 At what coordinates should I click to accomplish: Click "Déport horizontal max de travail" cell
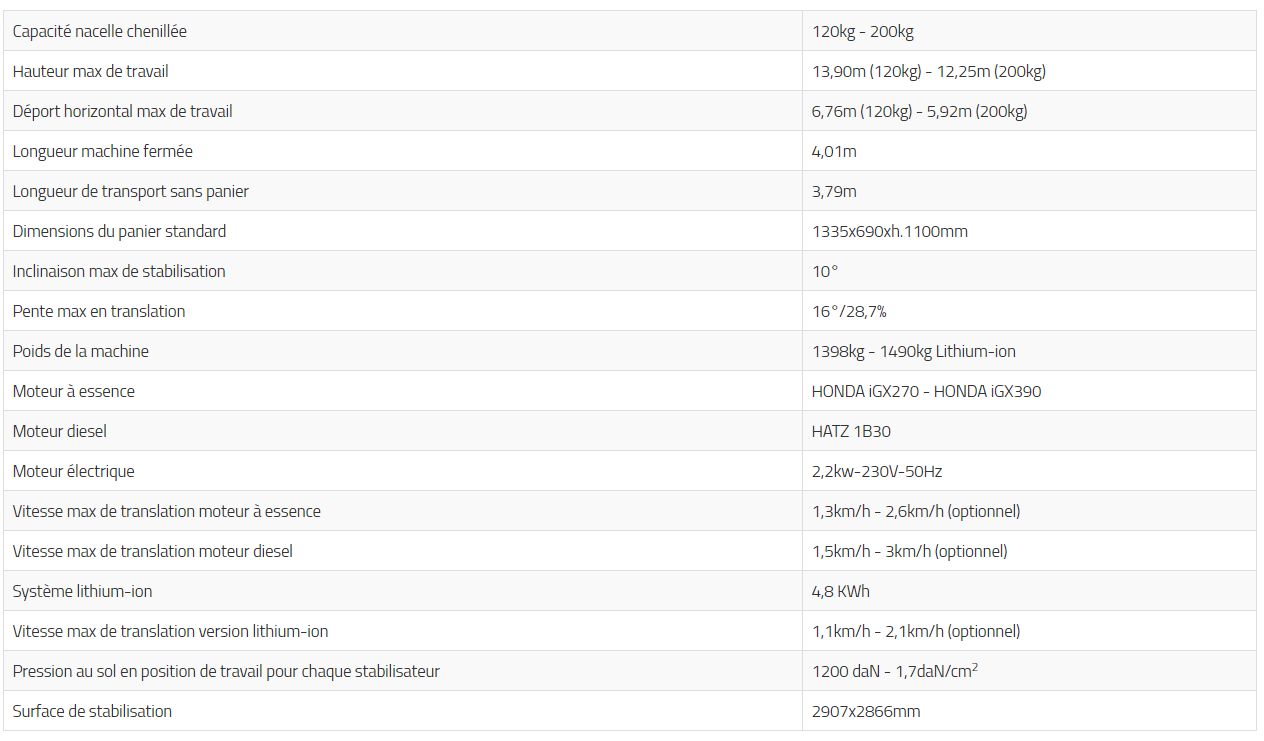tap(123, 111)
